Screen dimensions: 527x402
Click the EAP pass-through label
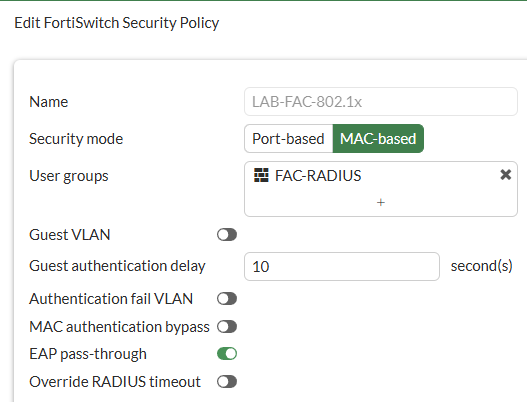(x=88, y=354)
